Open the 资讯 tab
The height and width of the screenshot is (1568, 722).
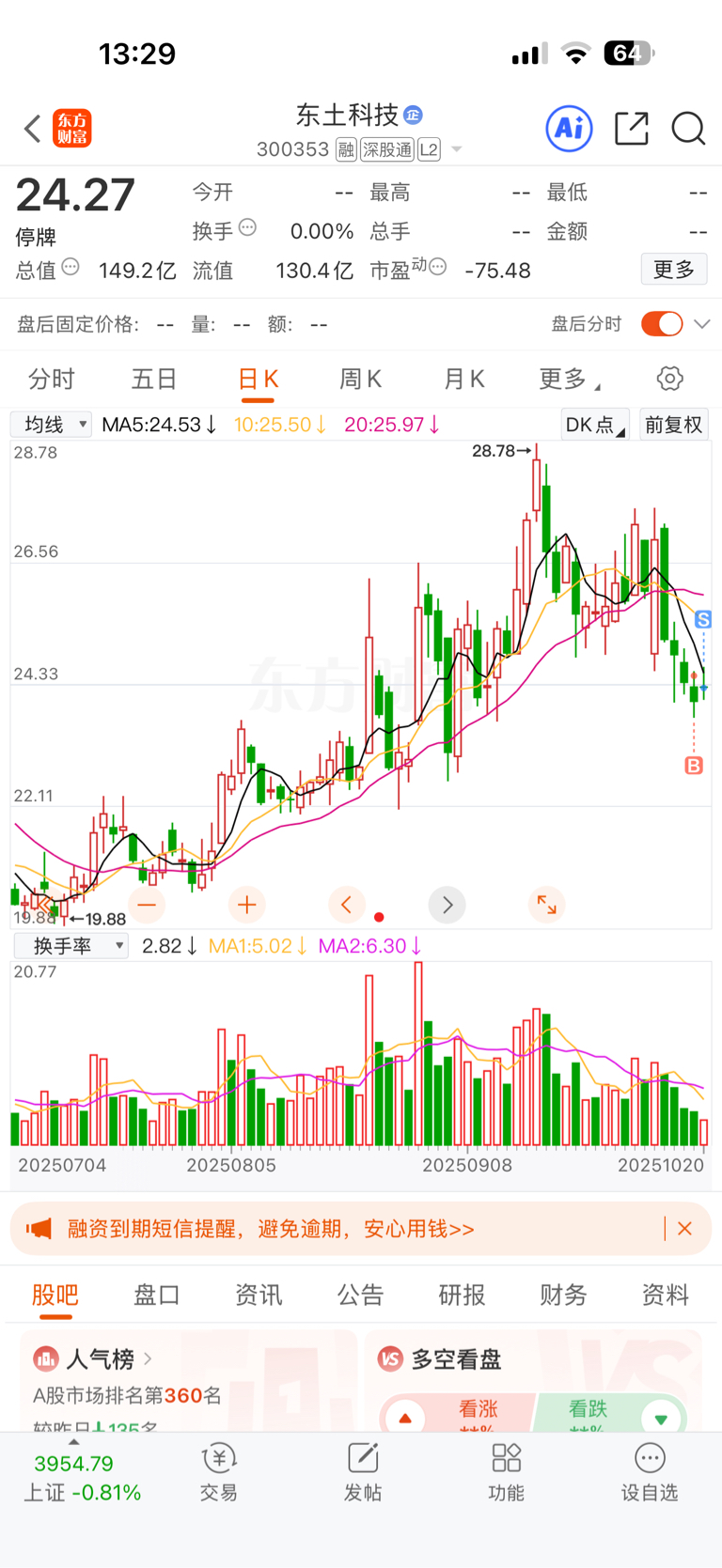259,1295
